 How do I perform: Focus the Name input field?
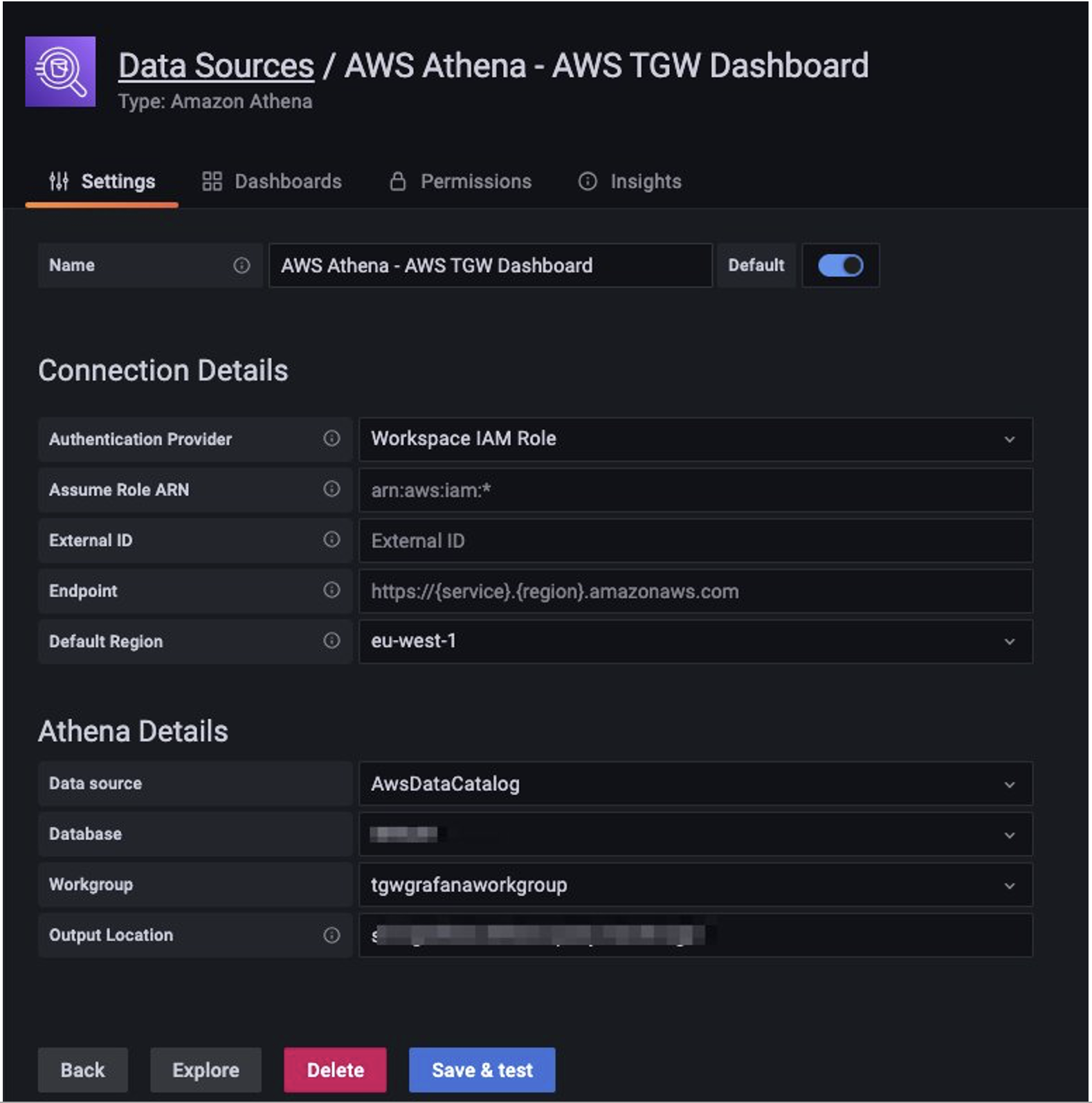point(491,265)
